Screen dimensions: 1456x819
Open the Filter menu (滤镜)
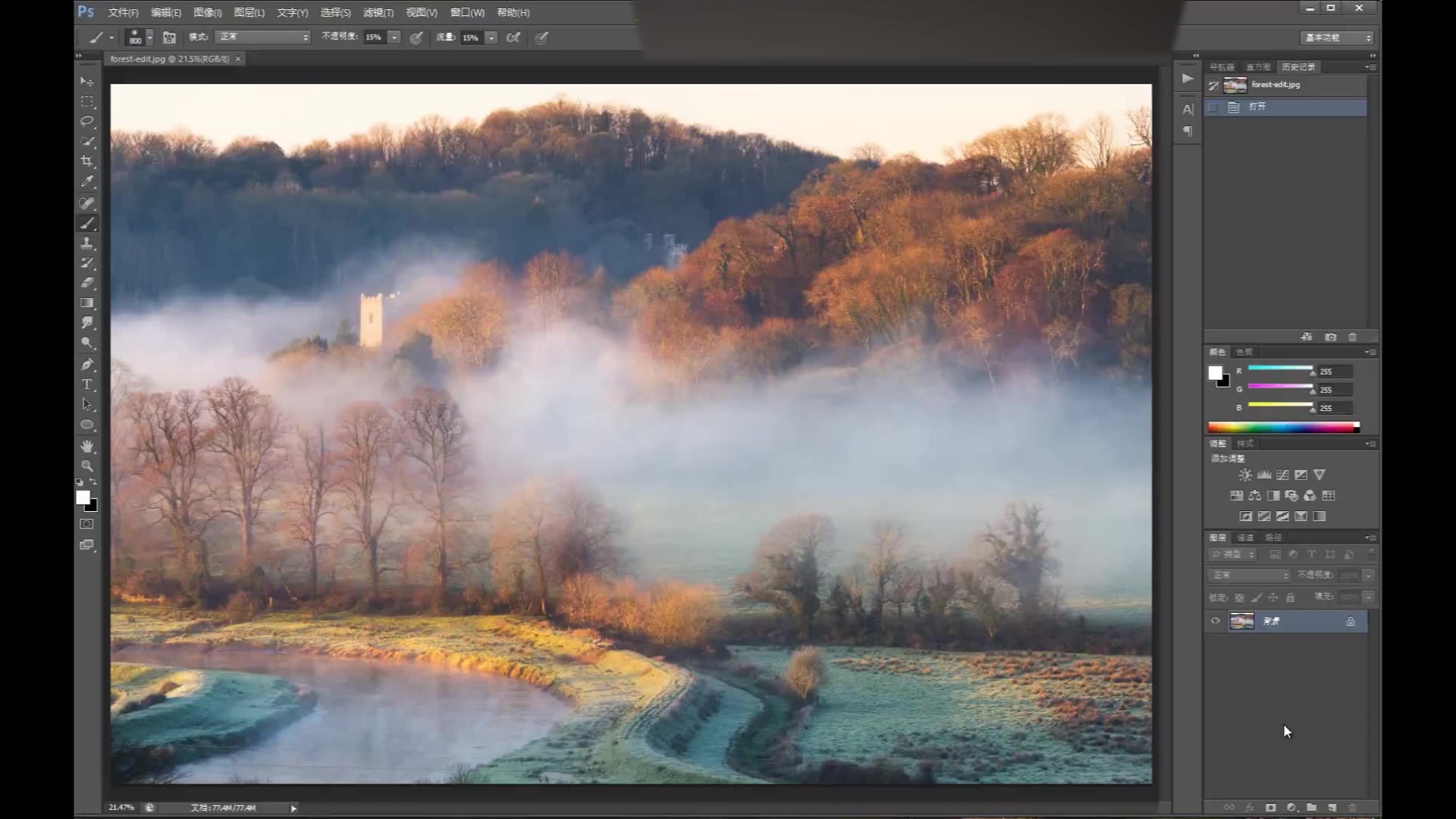coord(378,12)
